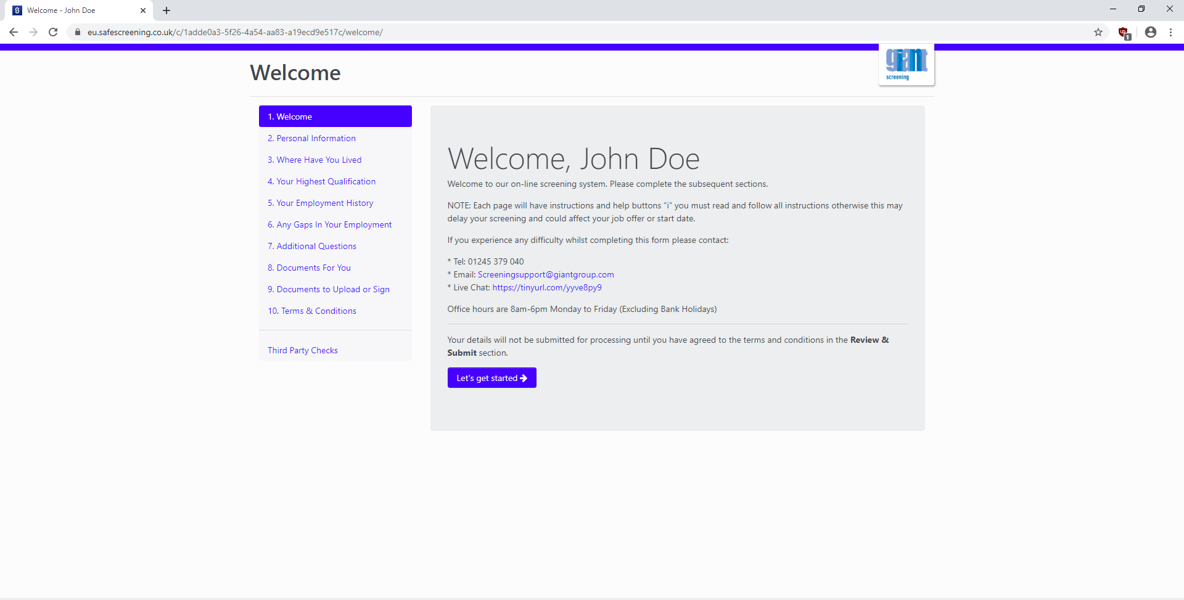1184x600 pixels.
Task: Open Chrome three-dot menu
Action: pos(1171,32)
